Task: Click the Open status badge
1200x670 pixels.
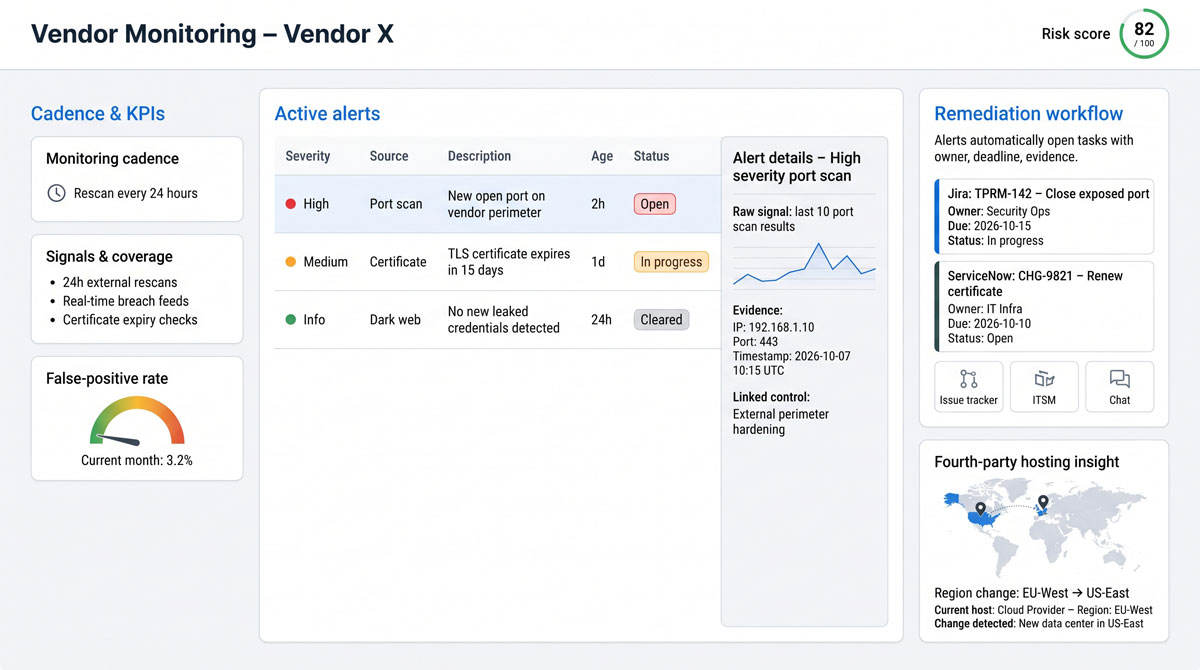Action: point(655,204)
